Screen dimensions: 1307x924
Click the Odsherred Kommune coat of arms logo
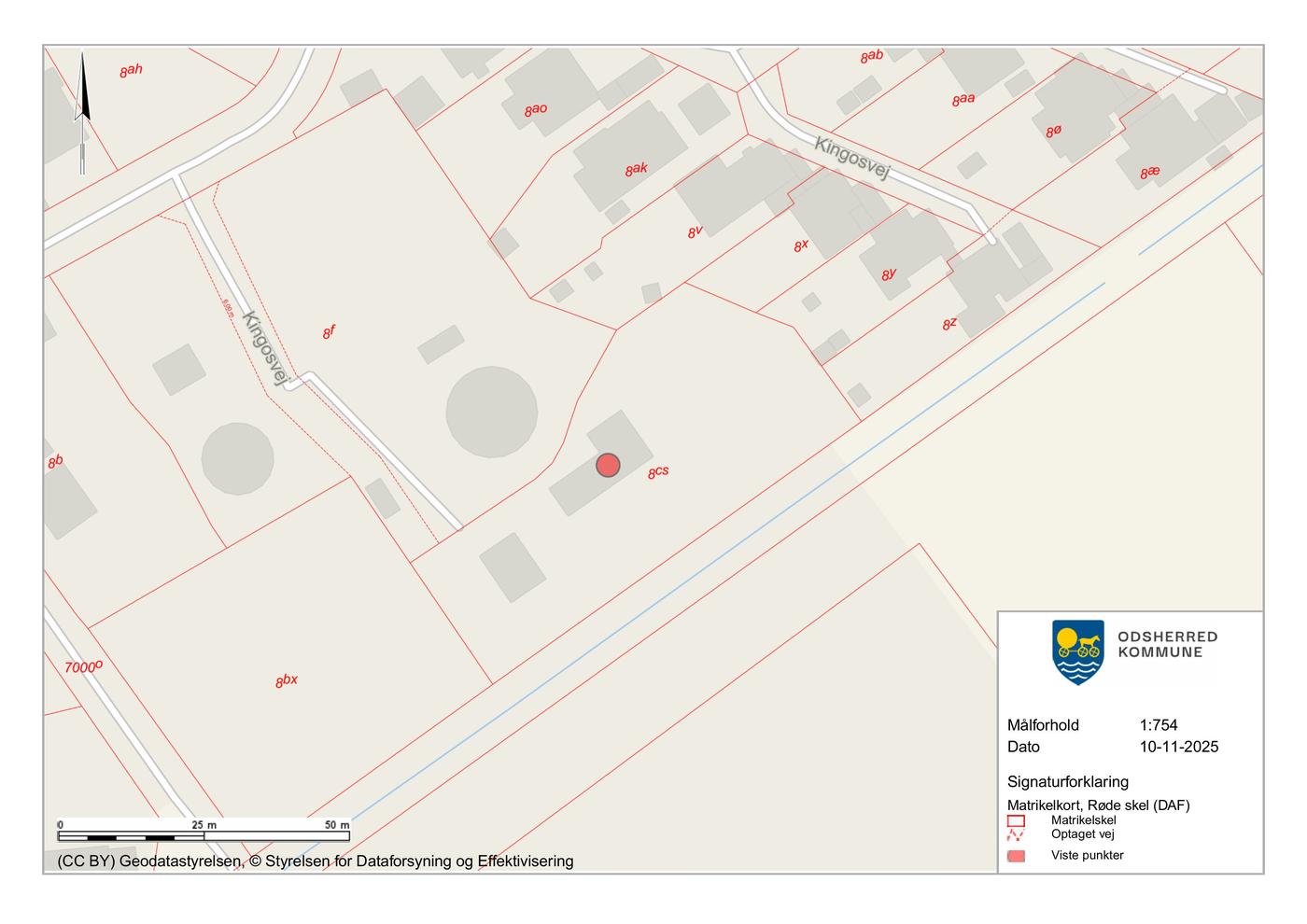click(x=1078, y=651)
